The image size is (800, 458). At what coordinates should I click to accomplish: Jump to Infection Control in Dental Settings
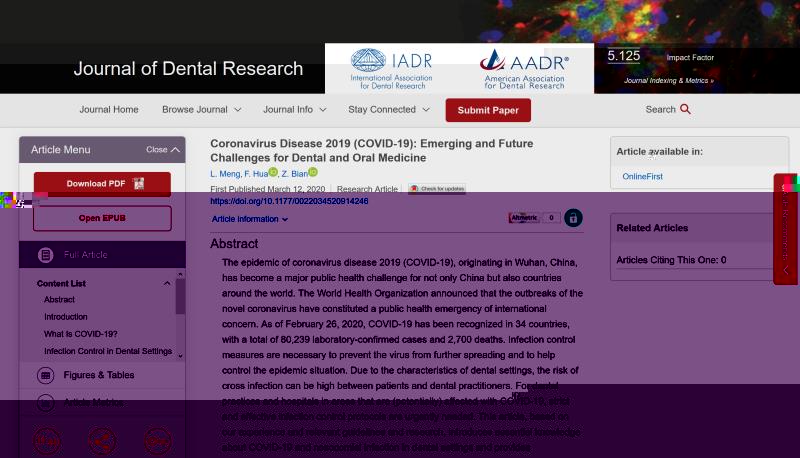pyautogui.click(x=108, y=351)
